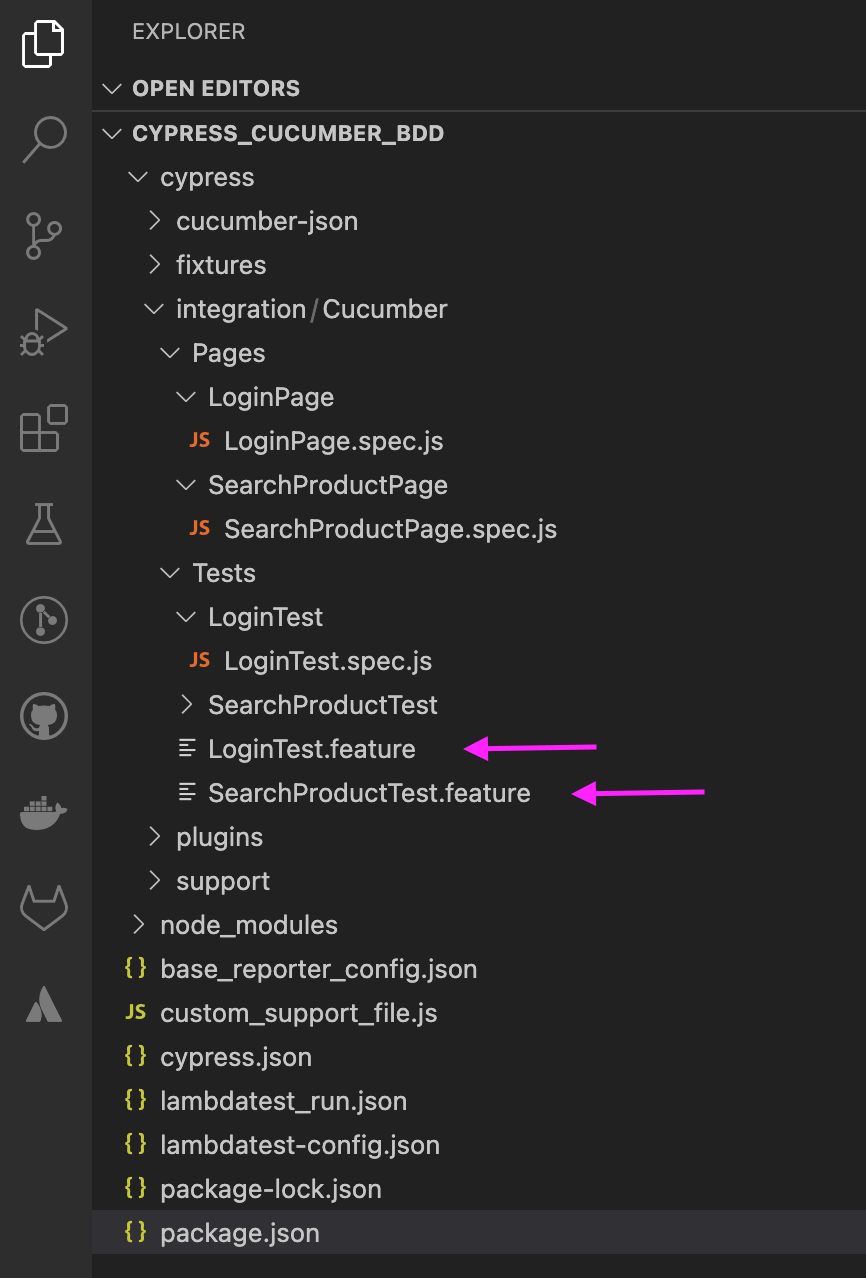Viewport: 866px width, 1278px height.
Task: Select the package.json file
Action: click(x=239, y=1233)
